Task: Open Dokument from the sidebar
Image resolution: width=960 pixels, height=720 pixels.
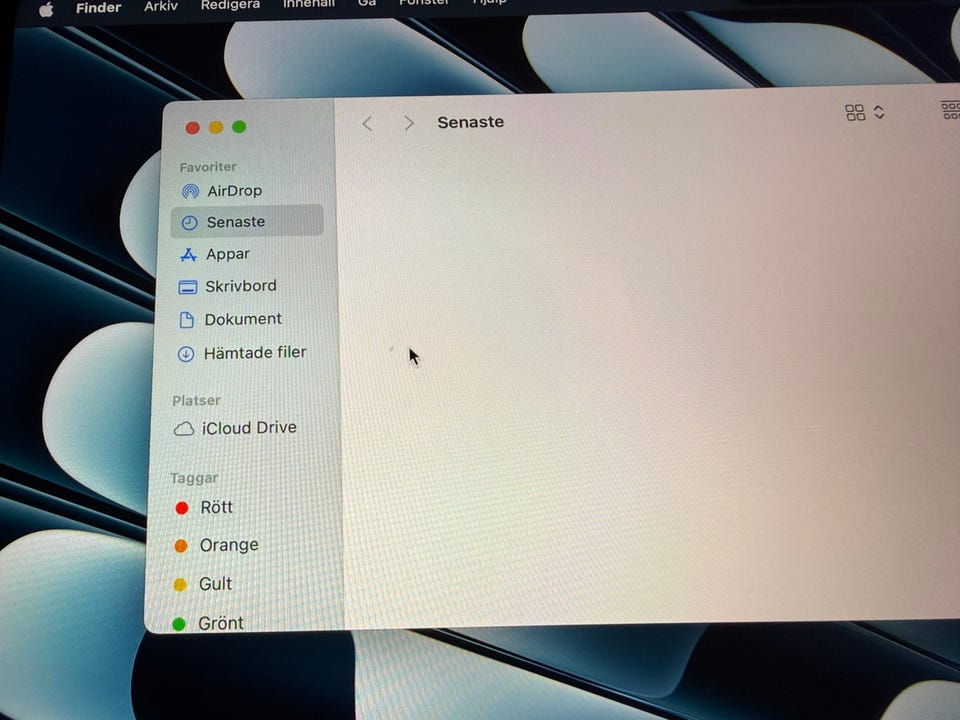Action: coord(230,319)
